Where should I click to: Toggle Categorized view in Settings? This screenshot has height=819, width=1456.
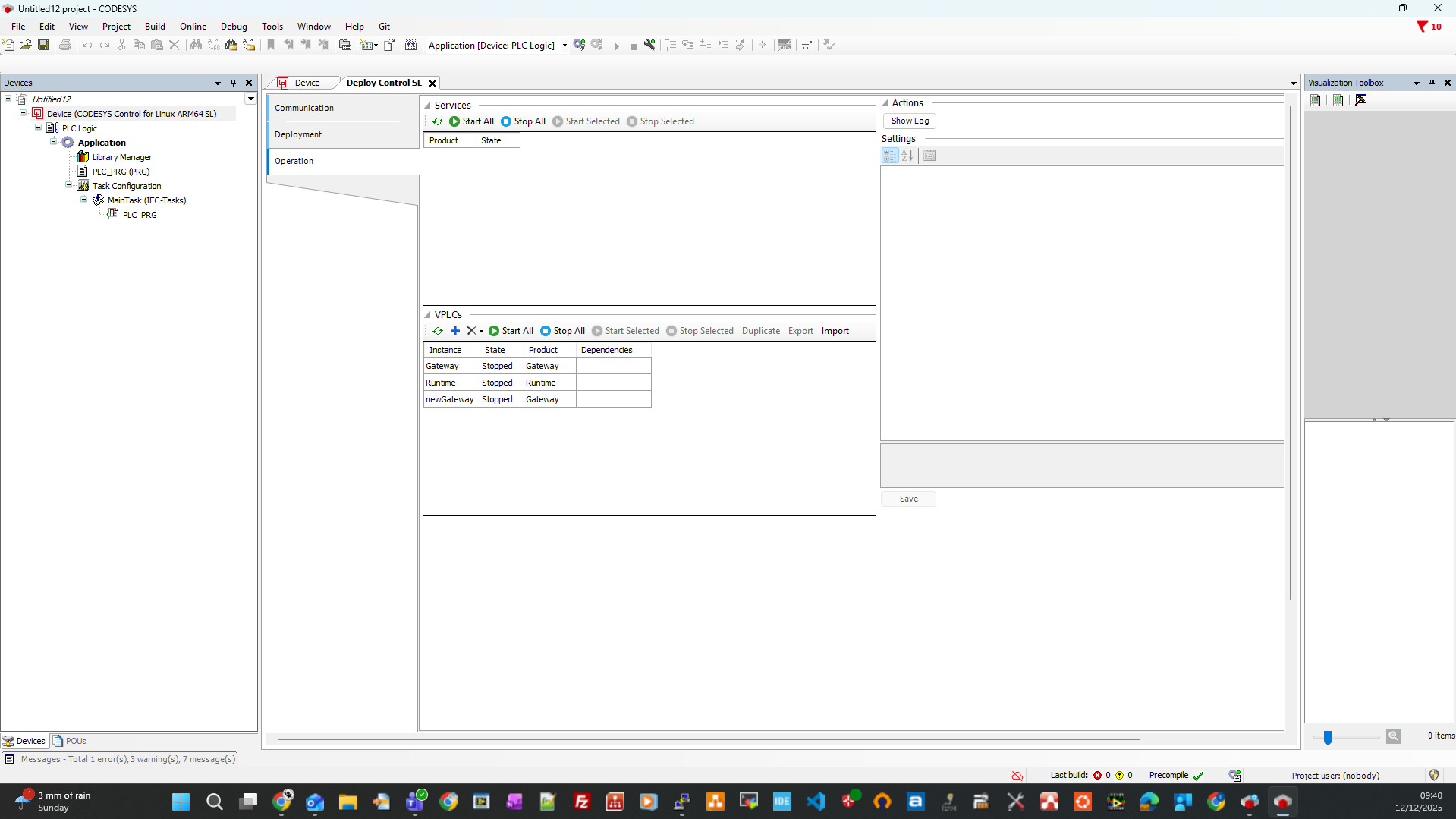tap(889, 156)
